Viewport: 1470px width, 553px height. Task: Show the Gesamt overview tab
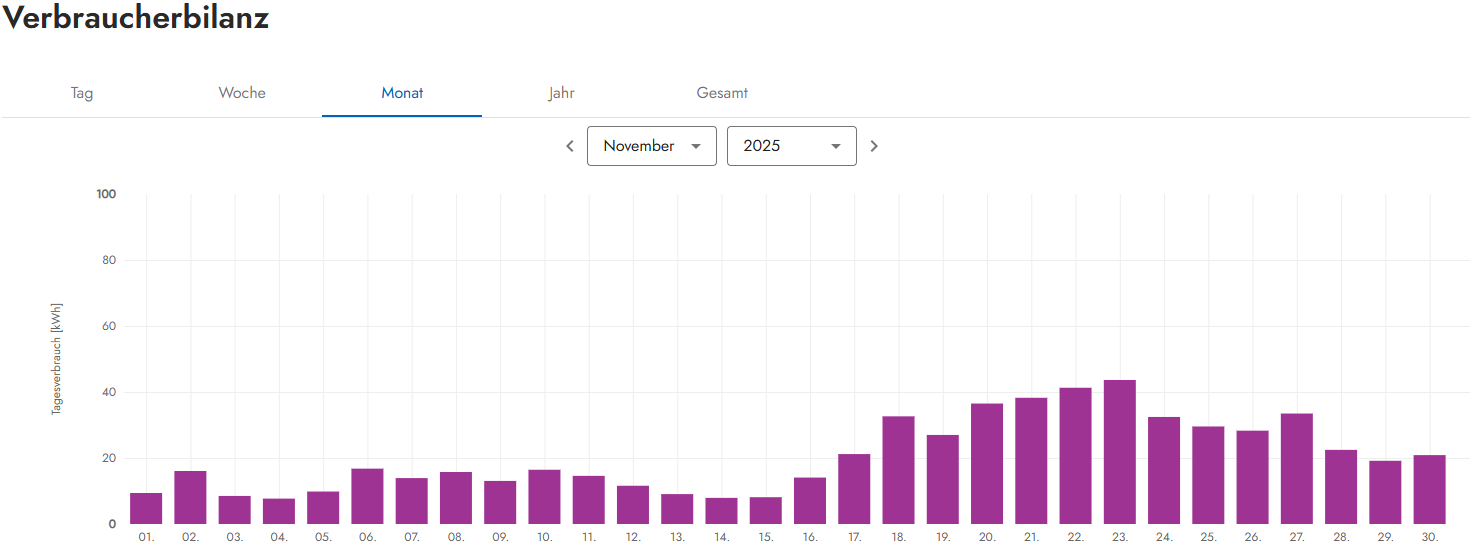tap(722, 93)
